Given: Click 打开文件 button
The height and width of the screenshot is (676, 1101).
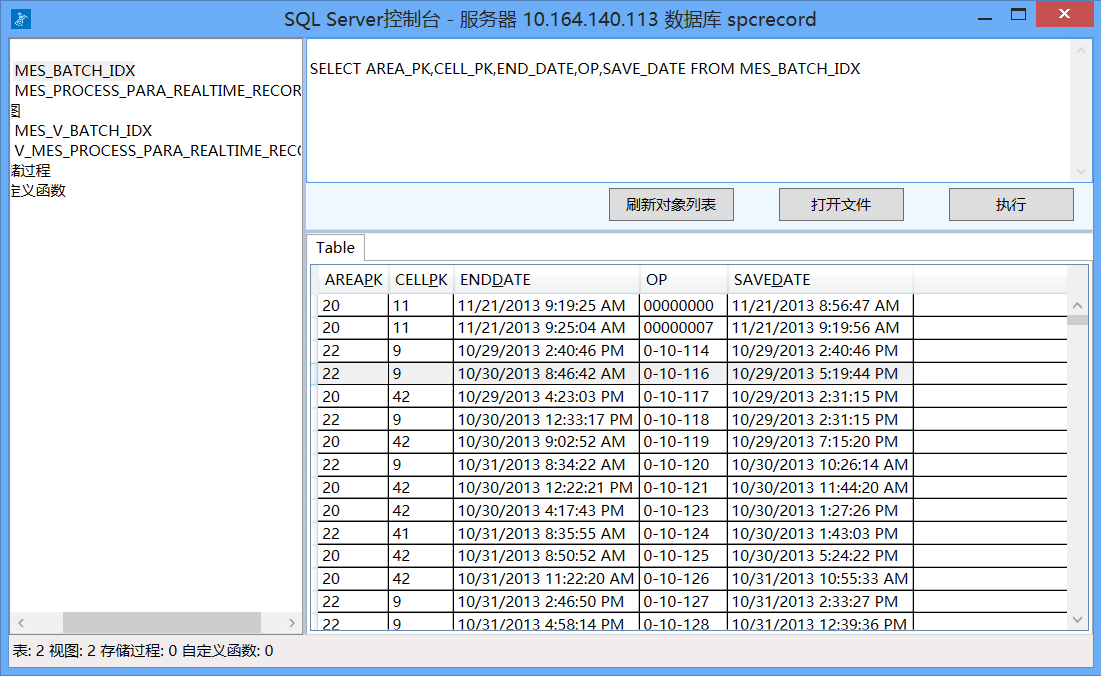Looking at the screenshot, I should coord(841,204).
